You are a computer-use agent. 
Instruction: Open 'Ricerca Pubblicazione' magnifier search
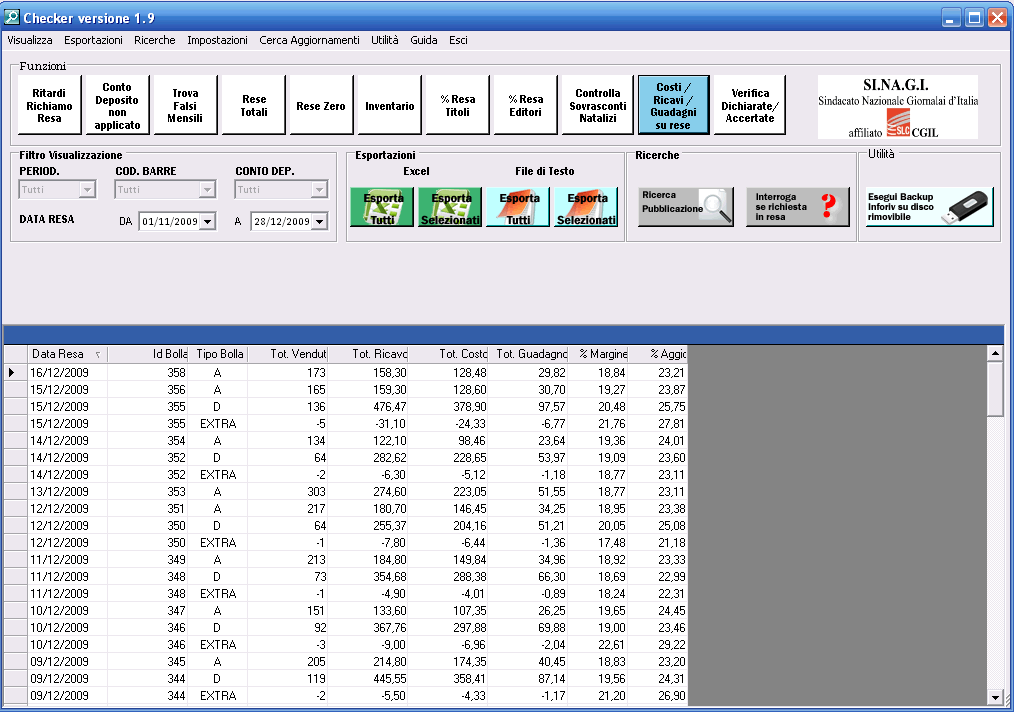click(x=686, y=207)
